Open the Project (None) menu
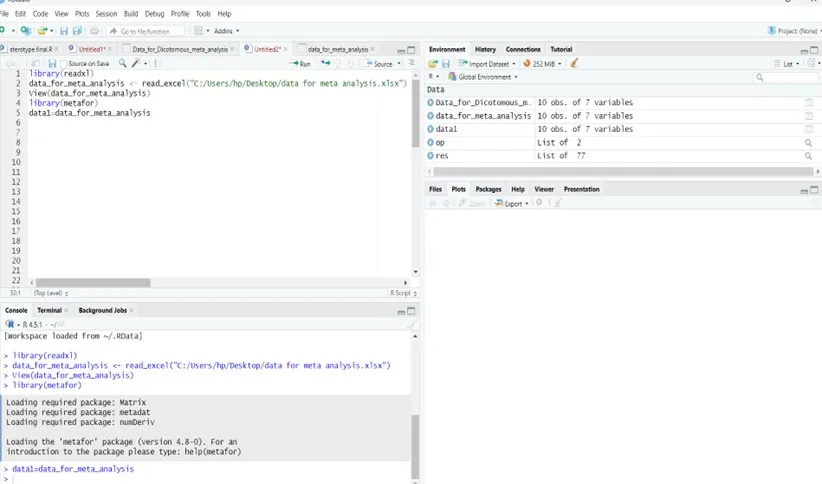Image resolution: width=822 pixels, height=484 pixels. [x=794, y=31]
